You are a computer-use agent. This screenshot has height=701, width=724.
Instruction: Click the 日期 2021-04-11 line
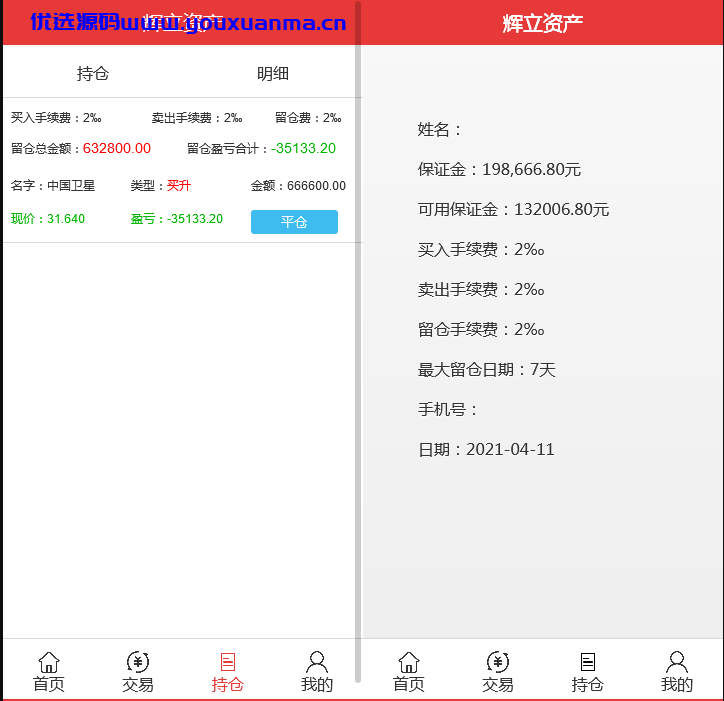point(486,449)
